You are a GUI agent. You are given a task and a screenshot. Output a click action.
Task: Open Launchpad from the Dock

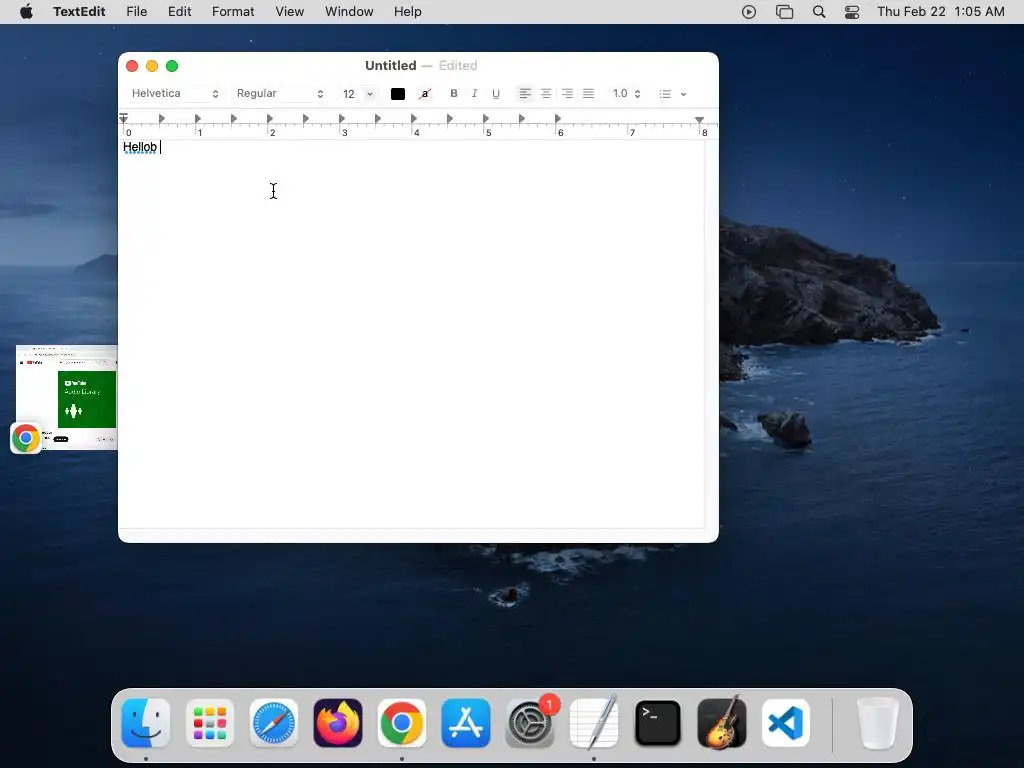pos(210,723)
